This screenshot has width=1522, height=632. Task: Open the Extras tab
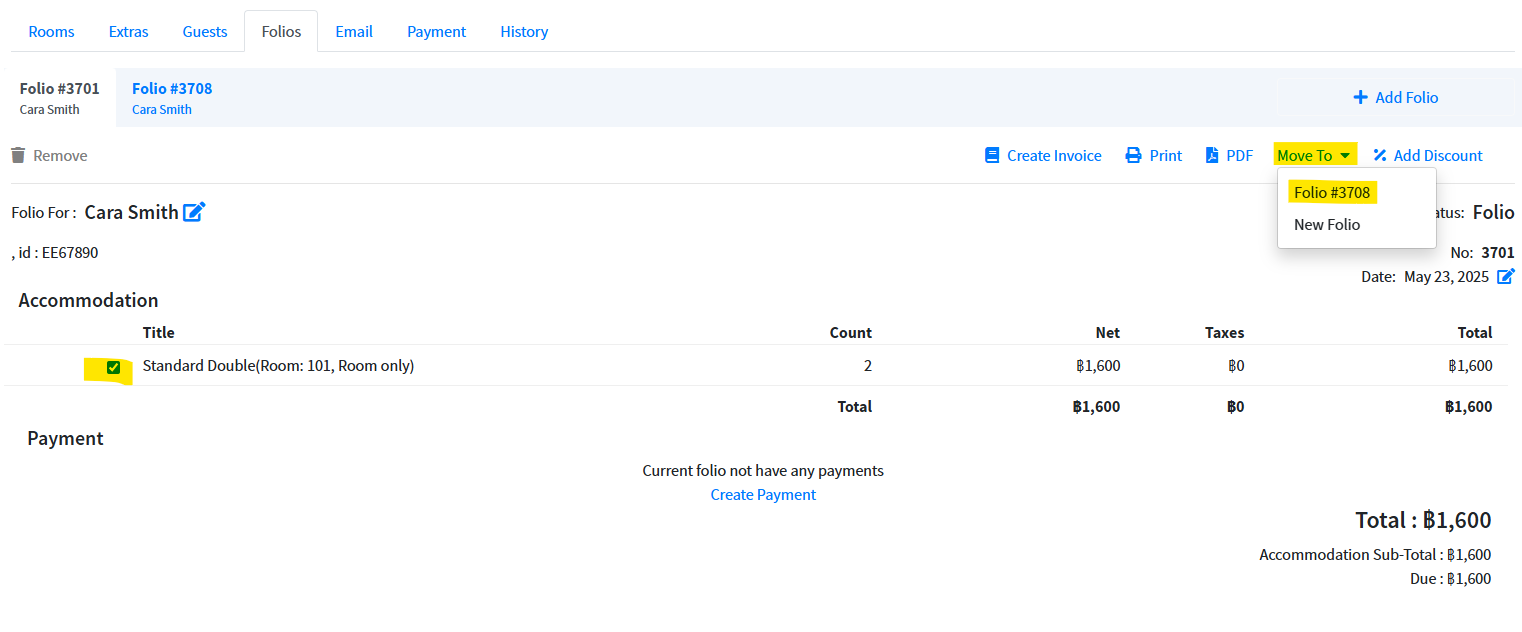(x=128, y=32)
